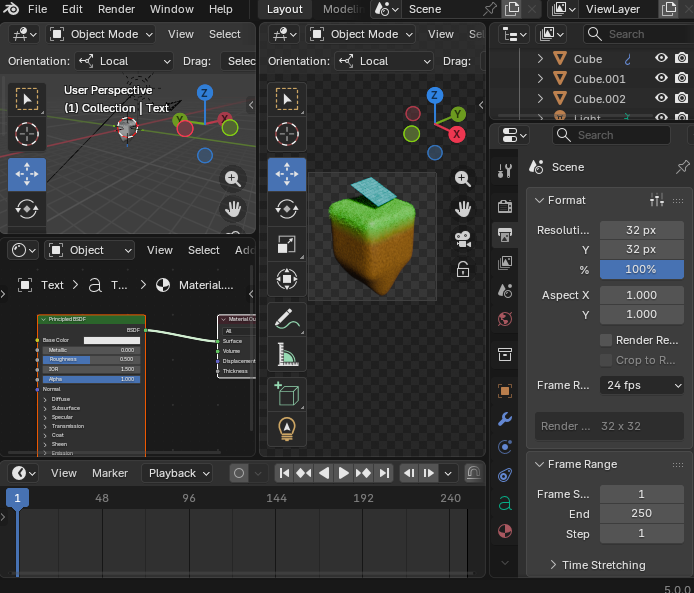Select the Annotate tool in render viewport

(287, 319)
